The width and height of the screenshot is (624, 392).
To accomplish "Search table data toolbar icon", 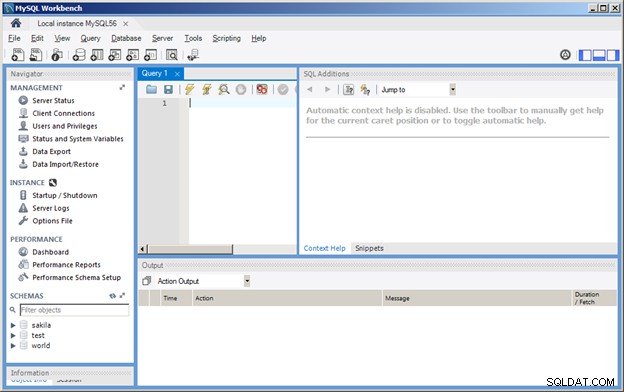I will pyautogui.click(x=172, y=55).
